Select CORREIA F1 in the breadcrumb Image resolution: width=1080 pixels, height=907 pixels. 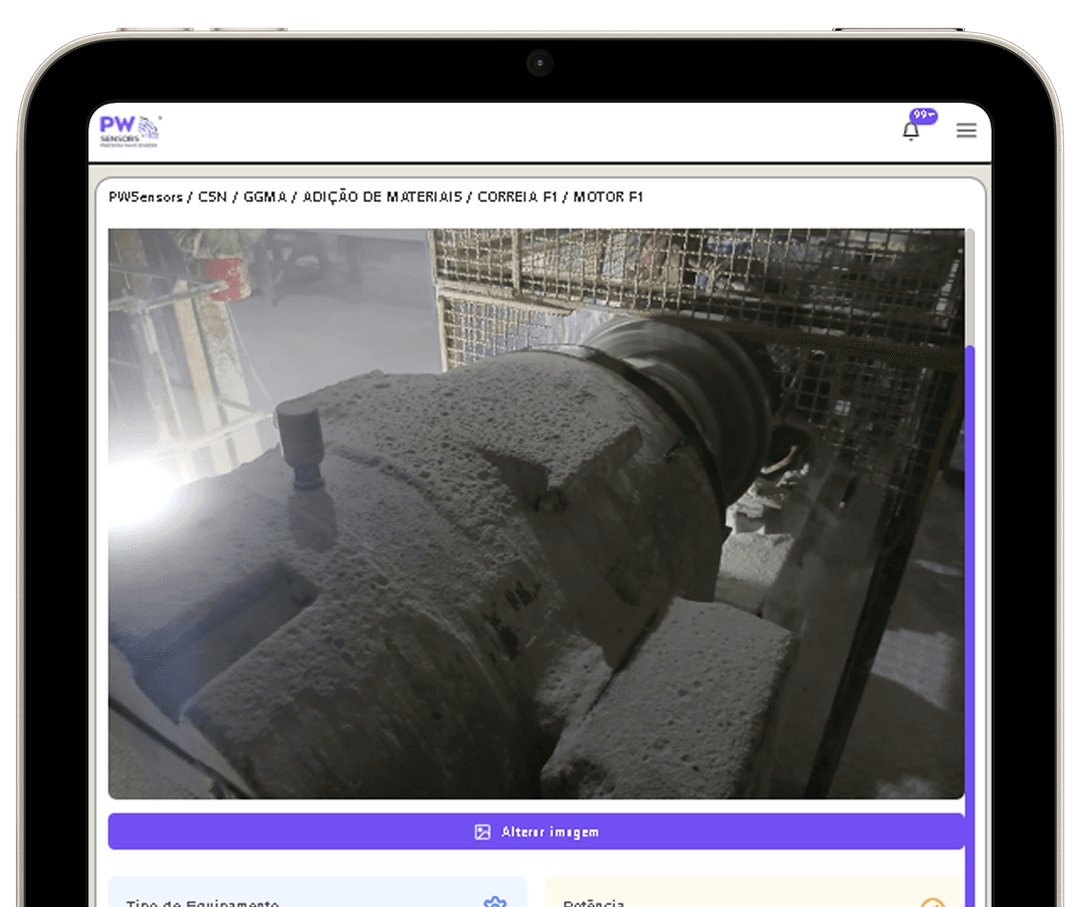pyautogui.click(x=517, y=197)
